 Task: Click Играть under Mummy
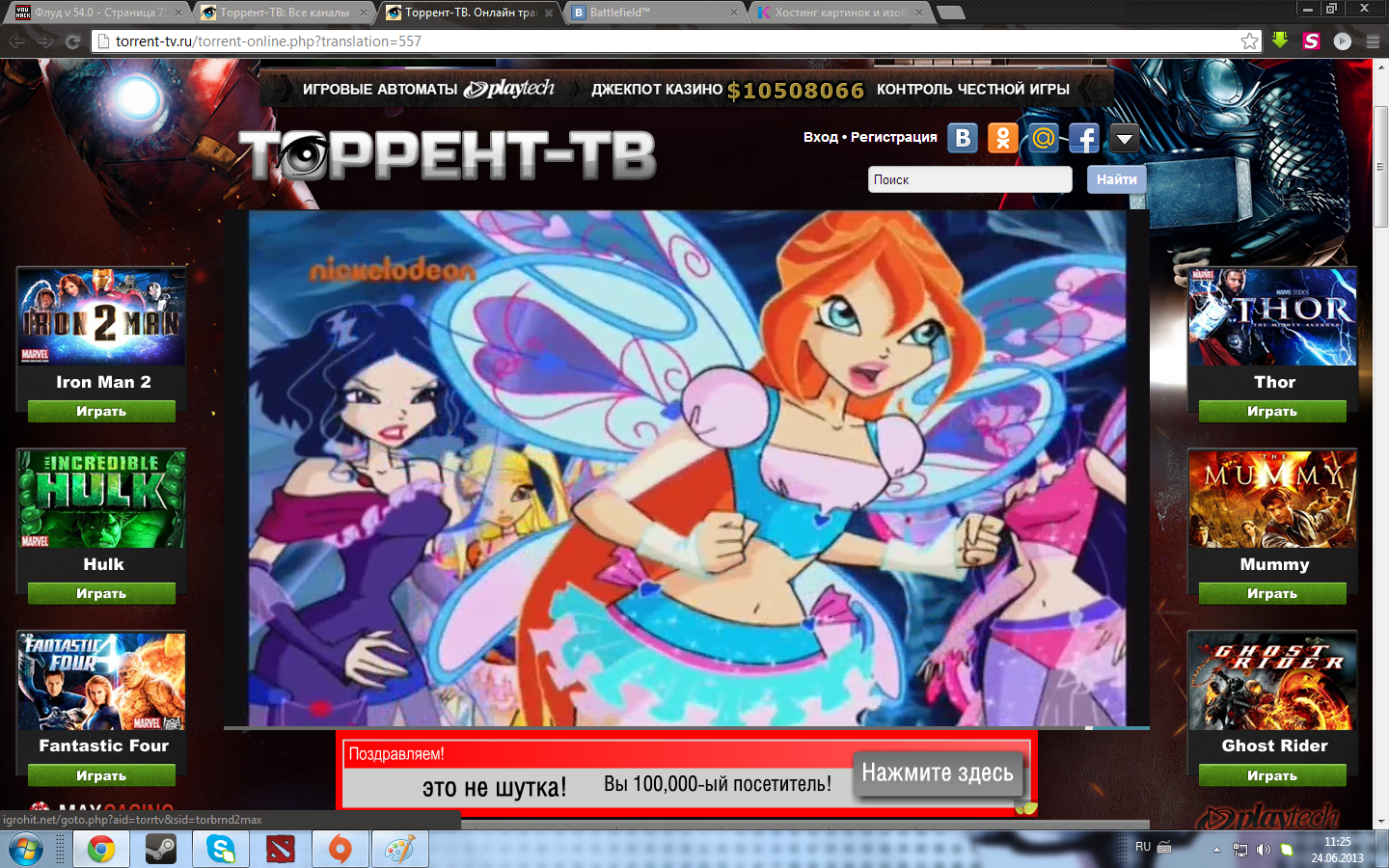[1272, 594]
